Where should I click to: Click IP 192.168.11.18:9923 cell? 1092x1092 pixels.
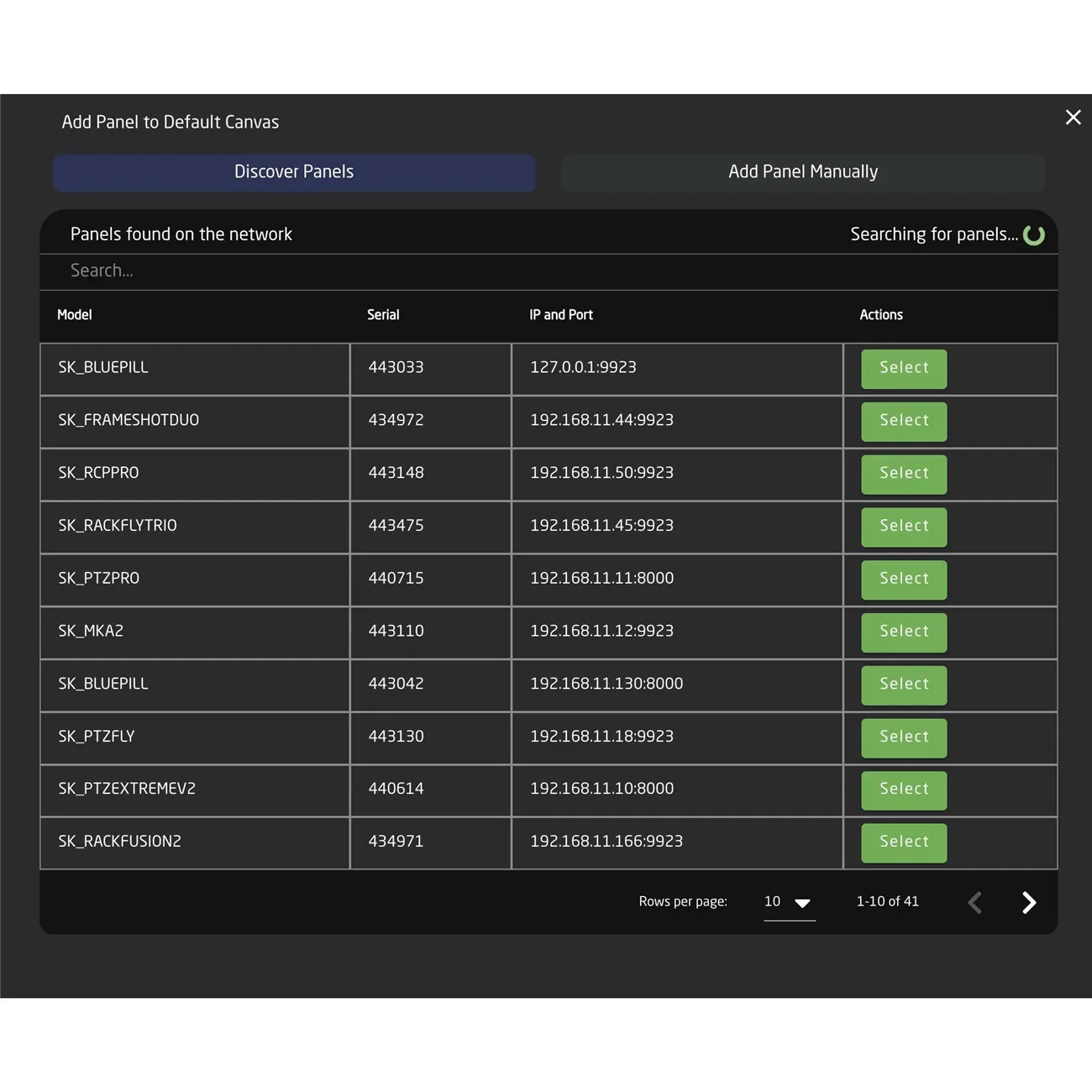pos(677,738)
